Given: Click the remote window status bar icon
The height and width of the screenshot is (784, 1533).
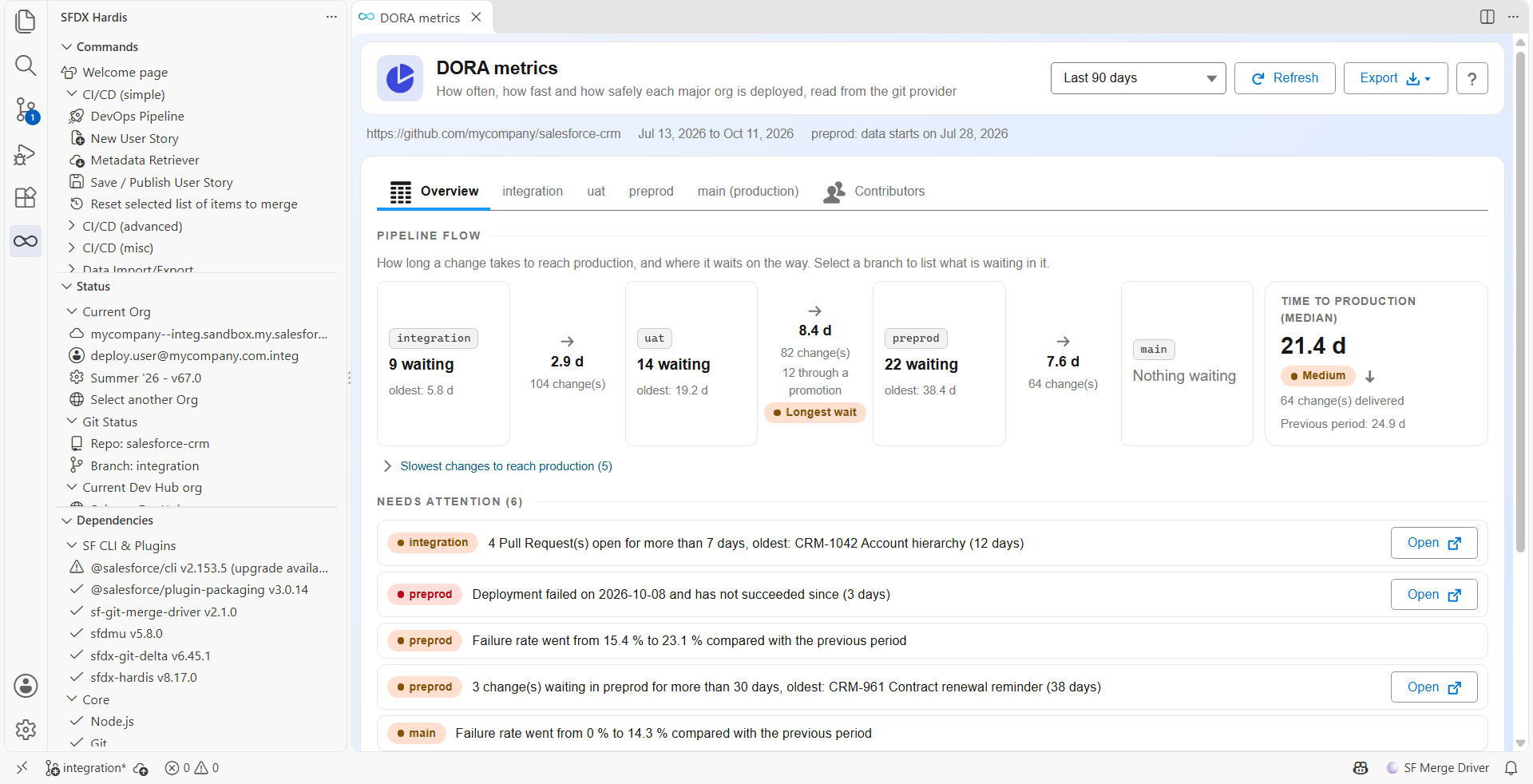Looking at the screenshot, I should (22, 767).
